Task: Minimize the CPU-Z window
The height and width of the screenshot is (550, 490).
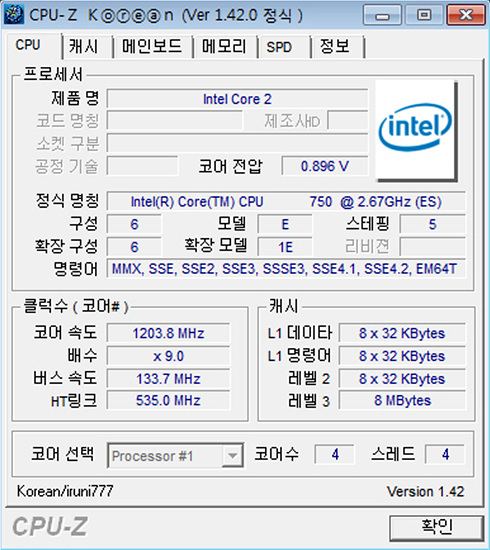Action: coord(382,15)
